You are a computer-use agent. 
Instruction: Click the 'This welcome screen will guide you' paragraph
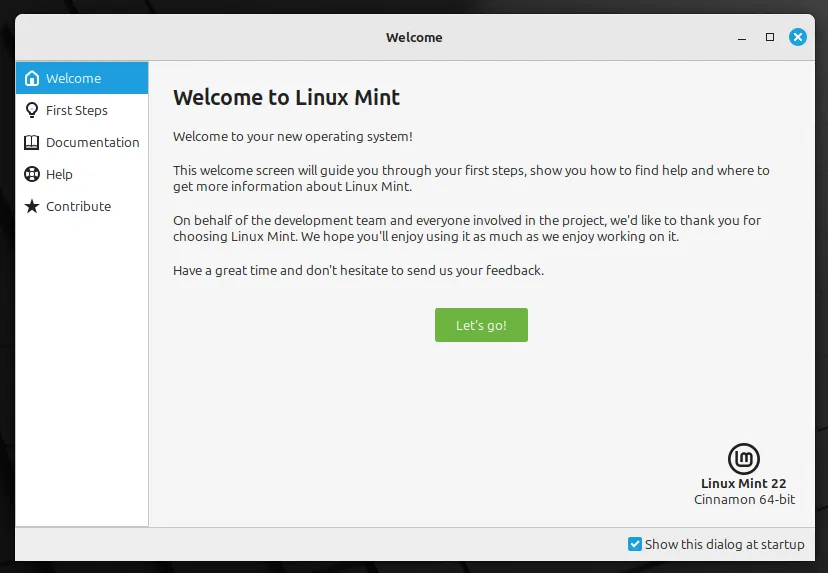[x=471, y=179]
